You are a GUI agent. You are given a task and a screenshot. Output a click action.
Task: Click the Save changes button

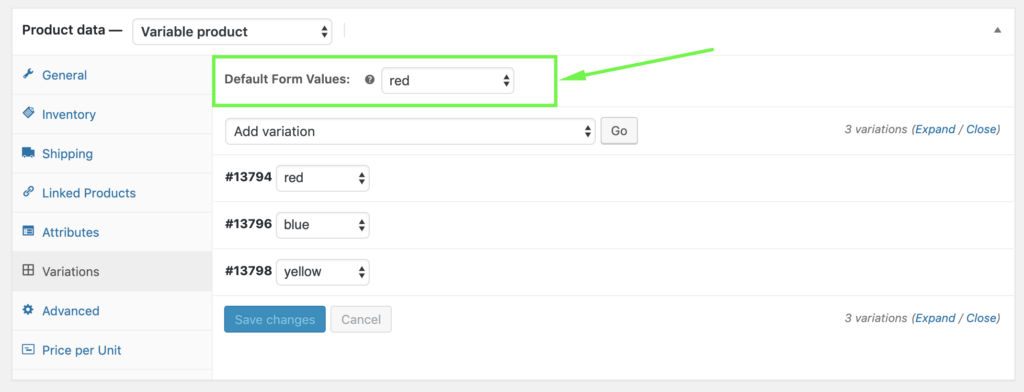click(275, 319)
